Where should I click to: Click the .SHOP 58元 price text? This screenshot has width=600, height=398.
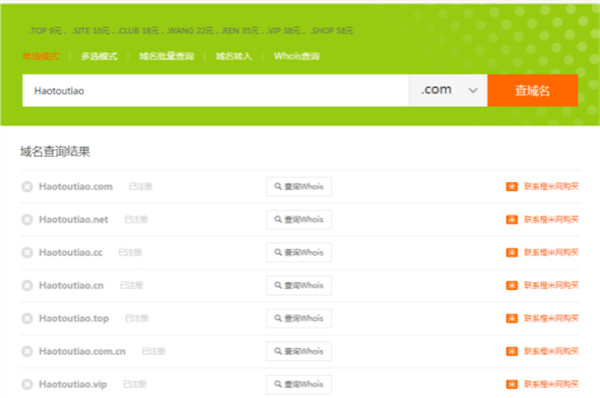point(332,30)
